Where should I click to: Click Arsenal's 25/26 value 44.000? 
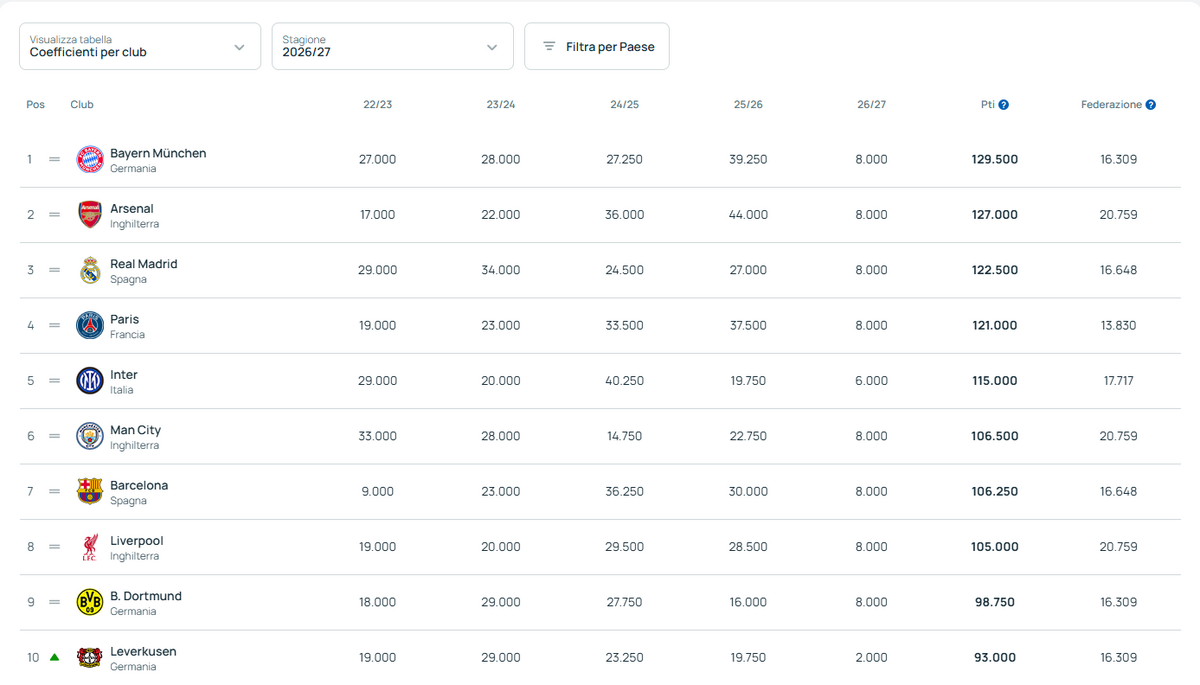click(x=748, y=215)
